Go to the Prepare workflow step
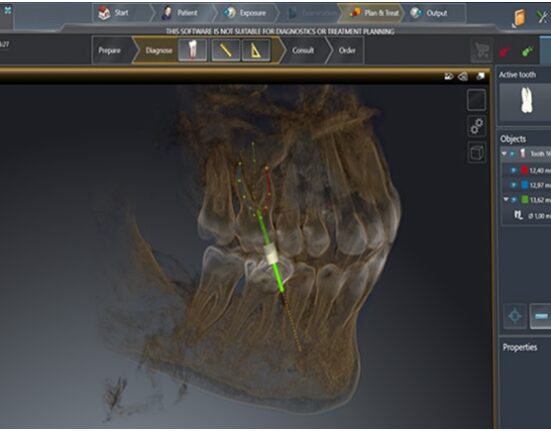 click(x=110, y=50)
